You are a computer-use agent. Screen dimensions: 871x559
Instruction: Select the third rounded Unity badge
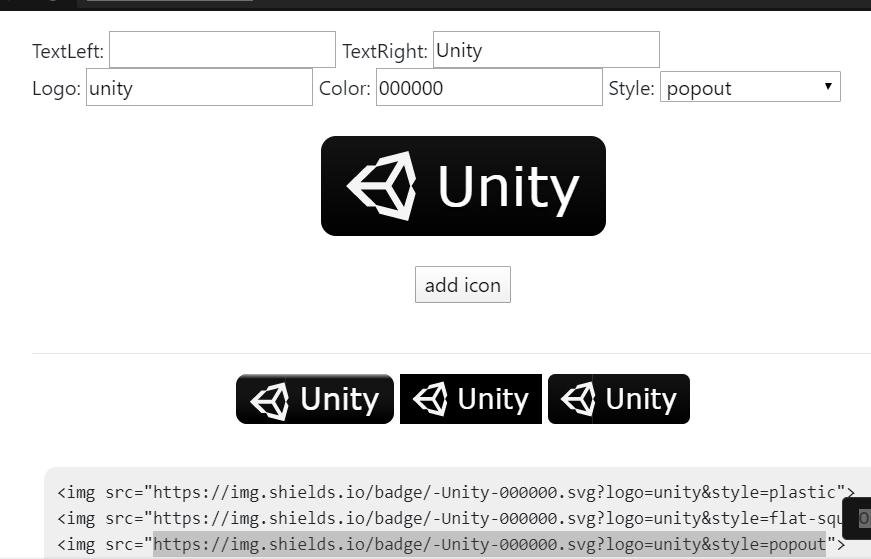pos(619,399)
